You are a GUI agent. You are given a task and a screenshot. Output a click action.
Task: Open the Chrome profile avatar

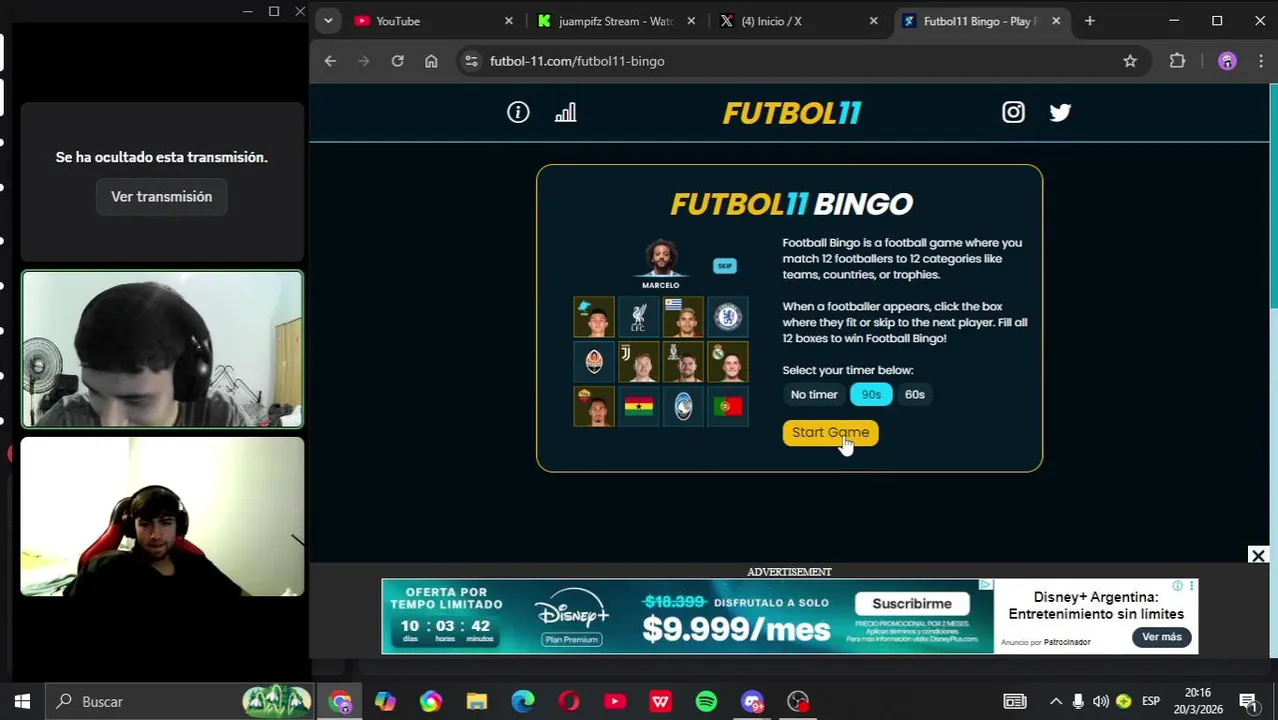[x=1227, y=61]
